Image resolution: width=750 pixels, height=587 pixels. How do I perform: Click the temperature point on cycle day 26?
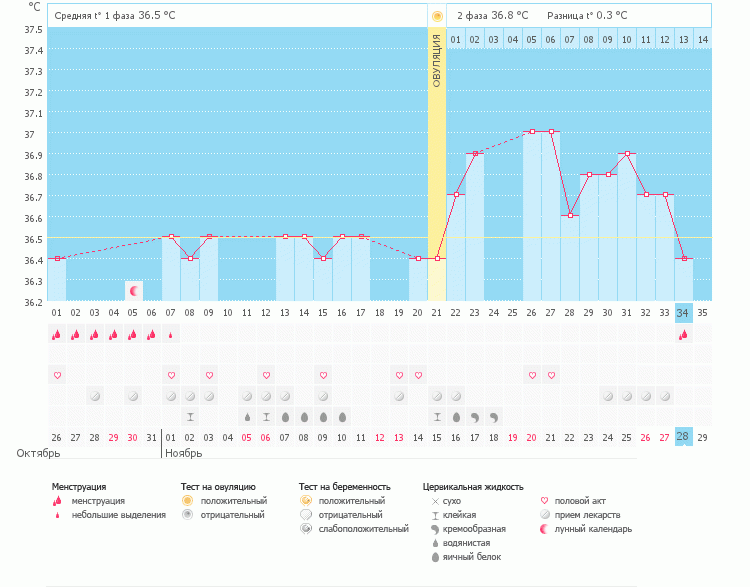click(532, 131)
